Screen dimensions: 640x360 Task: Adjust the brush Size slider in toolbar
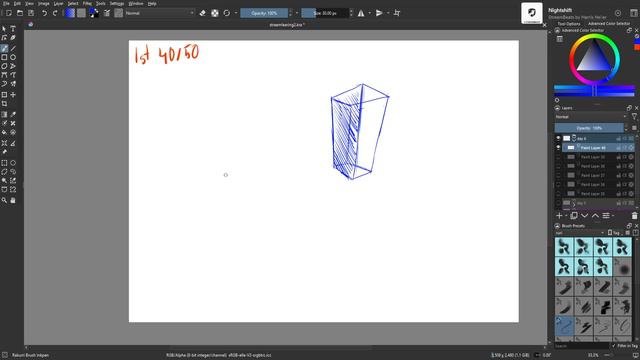click(325, 13)
